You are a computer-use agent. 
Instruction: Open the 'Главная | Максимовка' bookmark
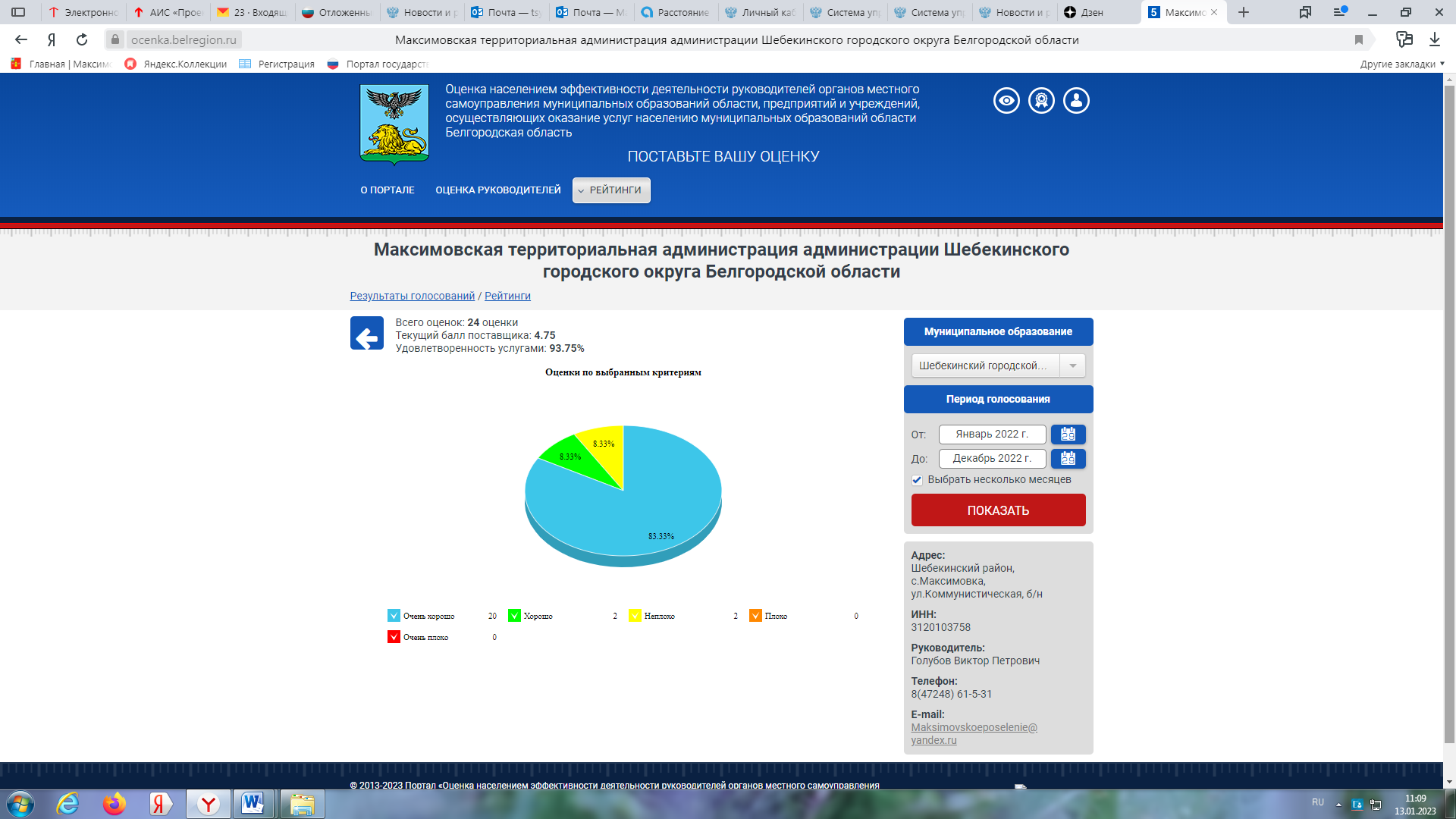tap(61, 64)
